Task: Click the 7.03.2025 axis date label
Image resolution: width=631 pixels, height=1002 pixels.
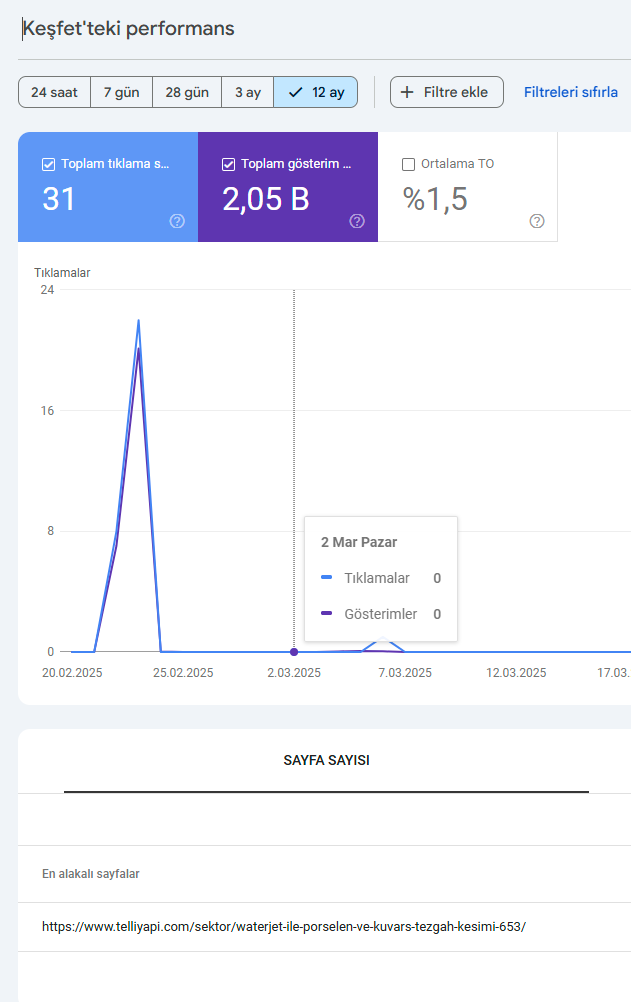Action: coord(405,673)
